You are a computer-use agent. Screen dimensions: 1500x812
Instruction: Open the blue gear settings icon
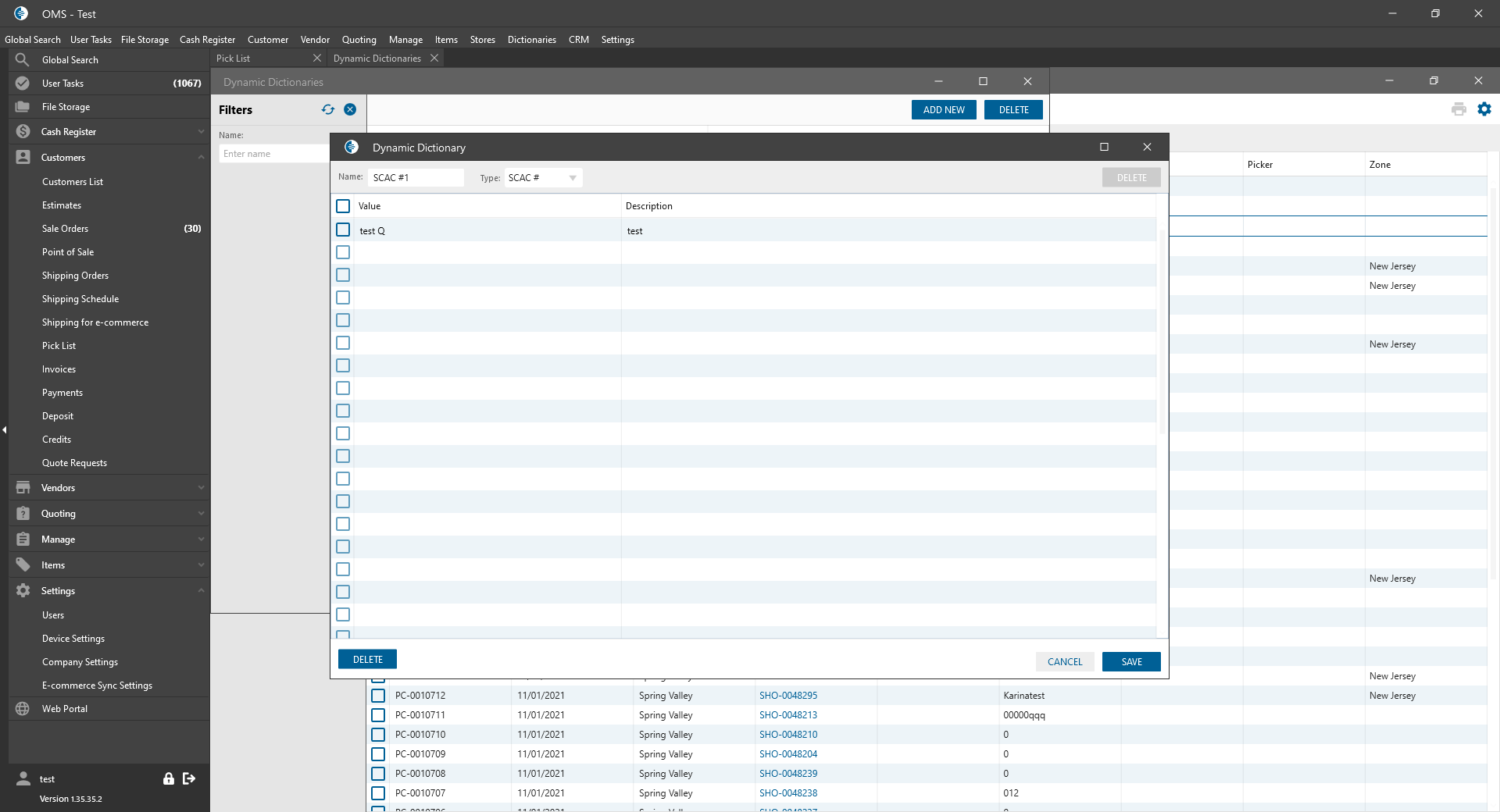(1484, 109)
